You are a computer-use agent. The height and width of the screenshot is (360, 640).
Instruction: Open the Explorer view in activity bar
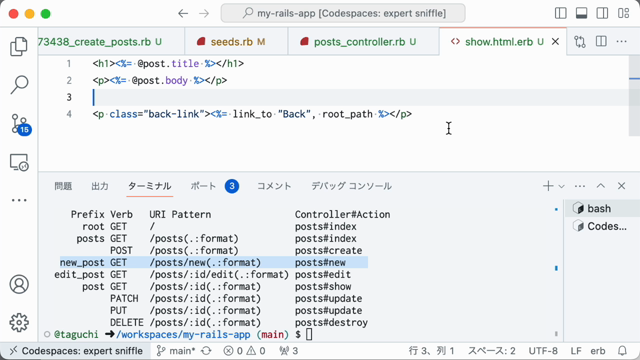[x=19, y=46]
